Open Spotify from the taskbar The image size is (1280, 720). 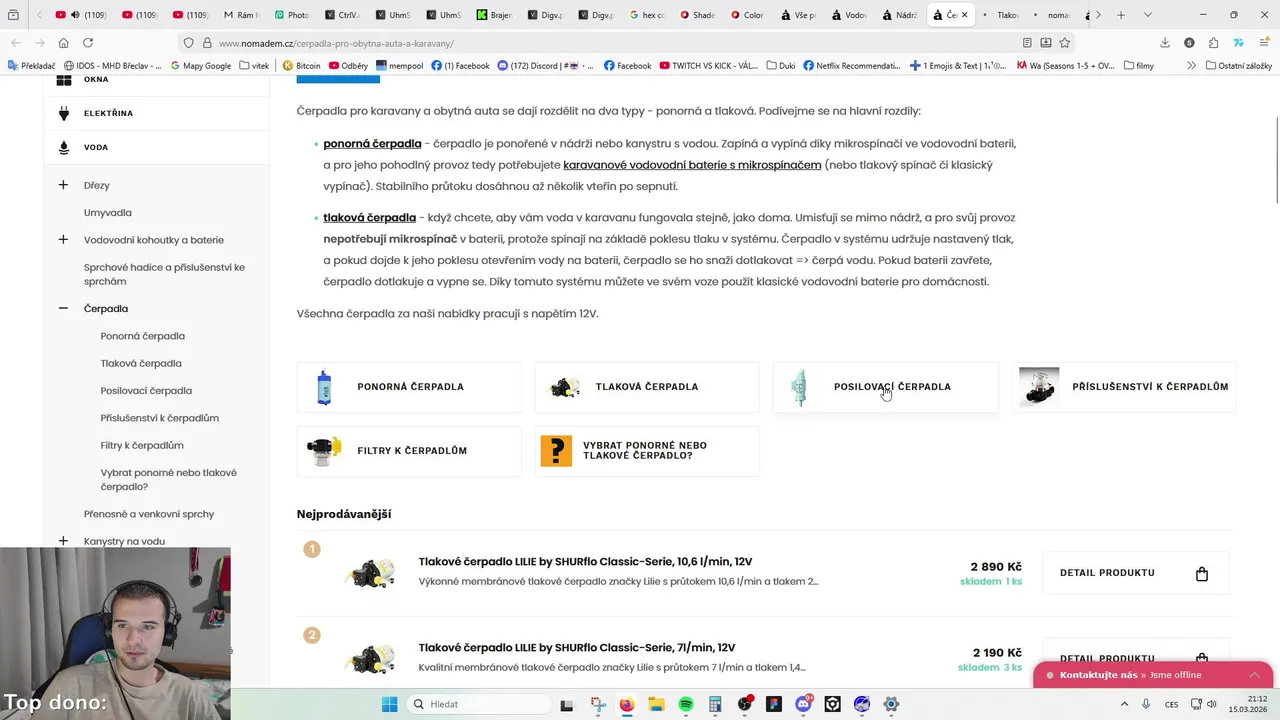pyautogui.click(x=686, y=704)
